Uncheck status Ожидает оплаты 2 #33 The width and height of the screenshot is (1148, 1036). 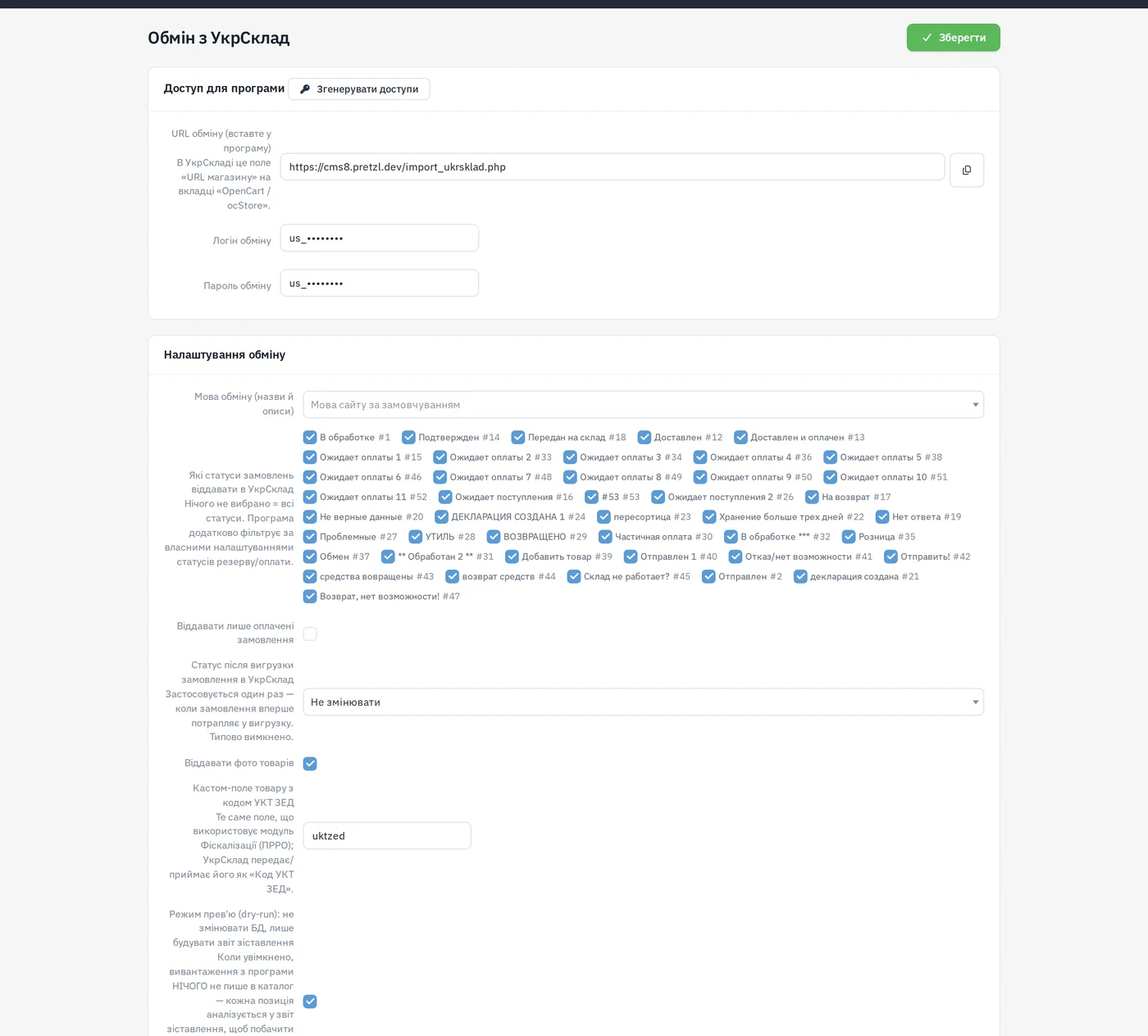[440, 457]
